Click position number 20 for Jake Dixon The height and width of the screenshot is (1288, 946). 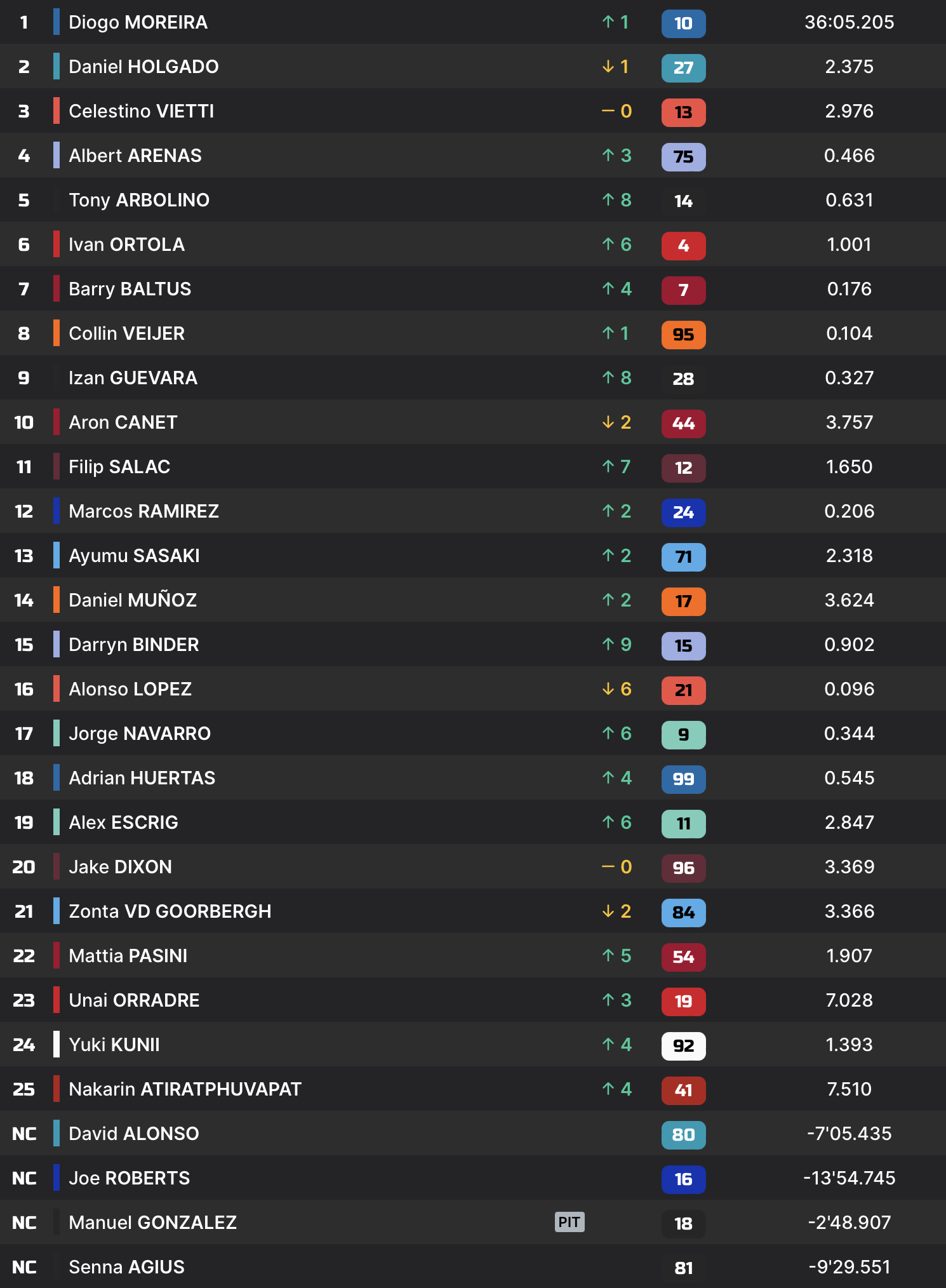(x=24, y=867)
